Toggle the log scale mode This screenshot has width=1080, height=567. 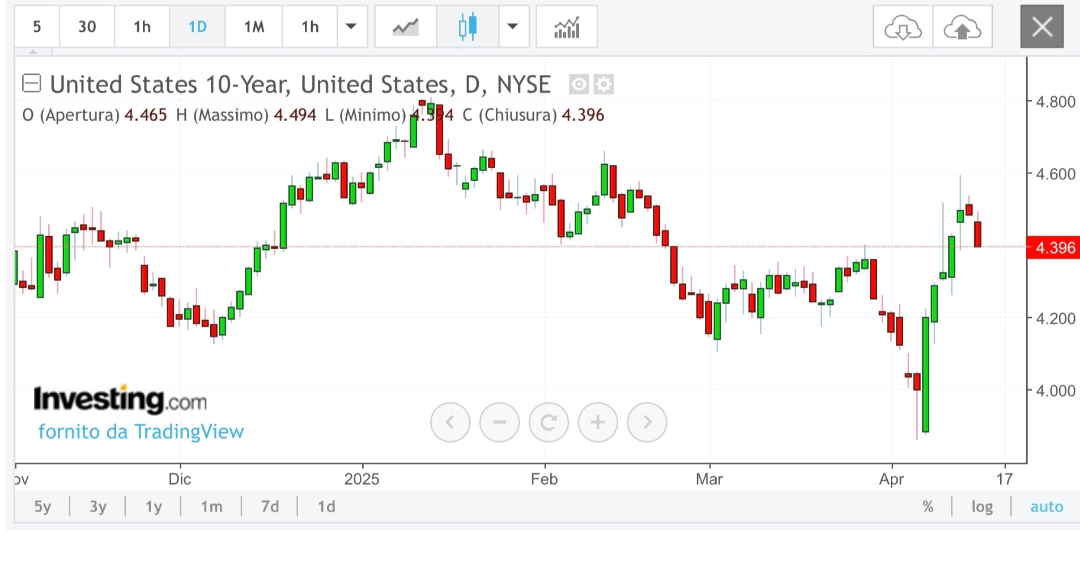point(982,507)
